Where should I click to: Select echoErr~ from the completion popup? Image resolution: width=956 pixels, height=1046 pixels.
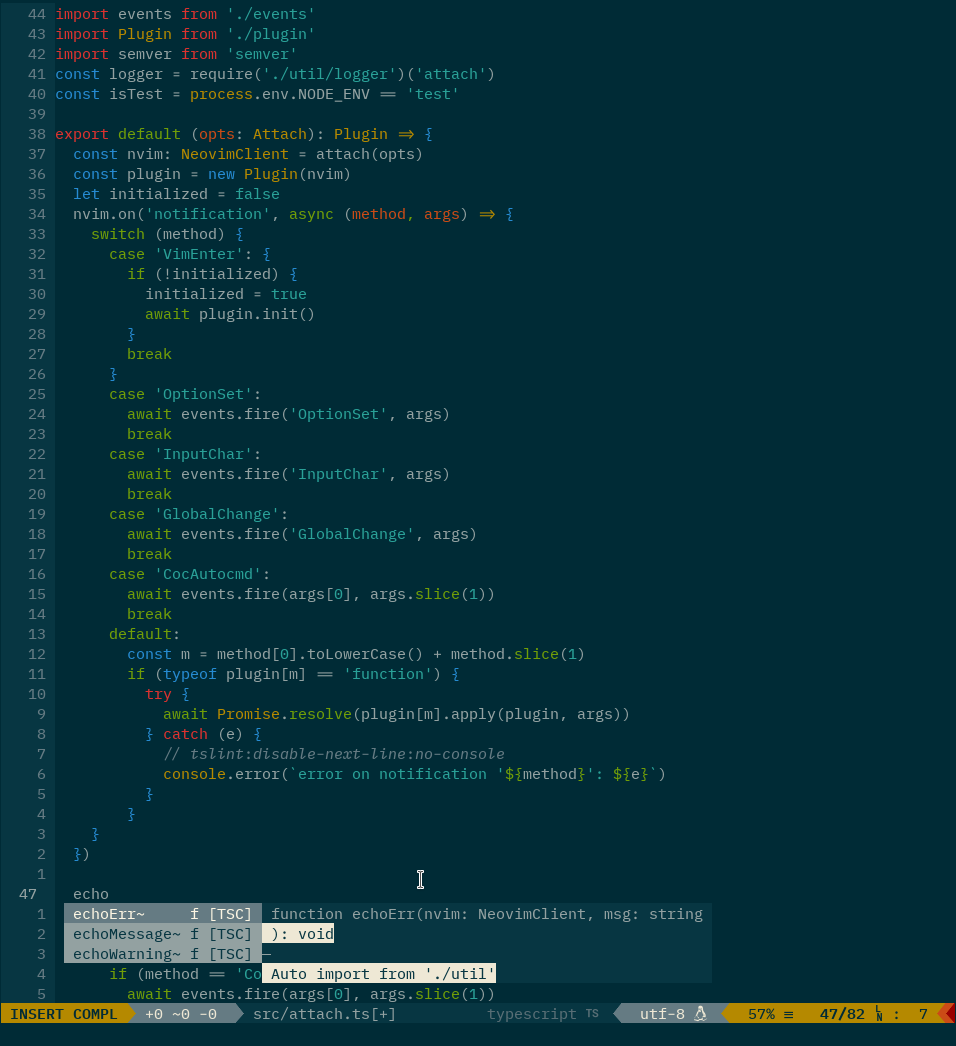108,913
